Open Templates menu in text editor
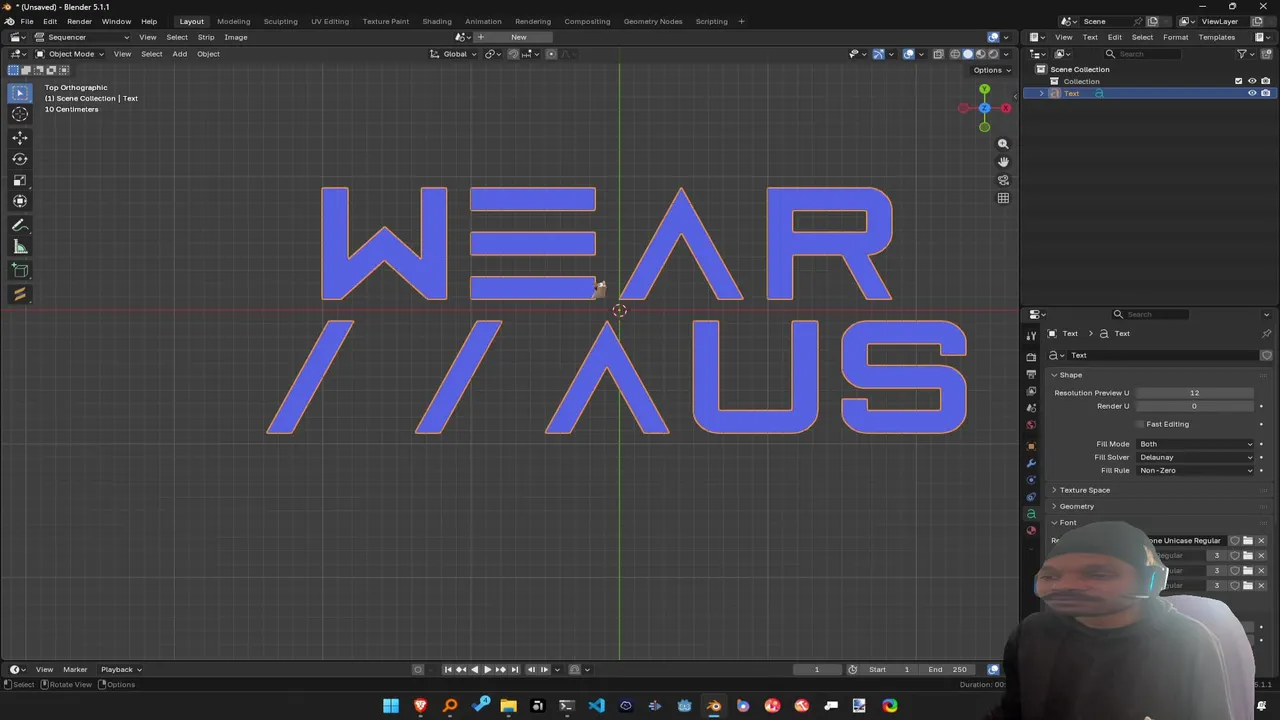This screenshot has height=720, width=1280. [x=1216, y=37]
